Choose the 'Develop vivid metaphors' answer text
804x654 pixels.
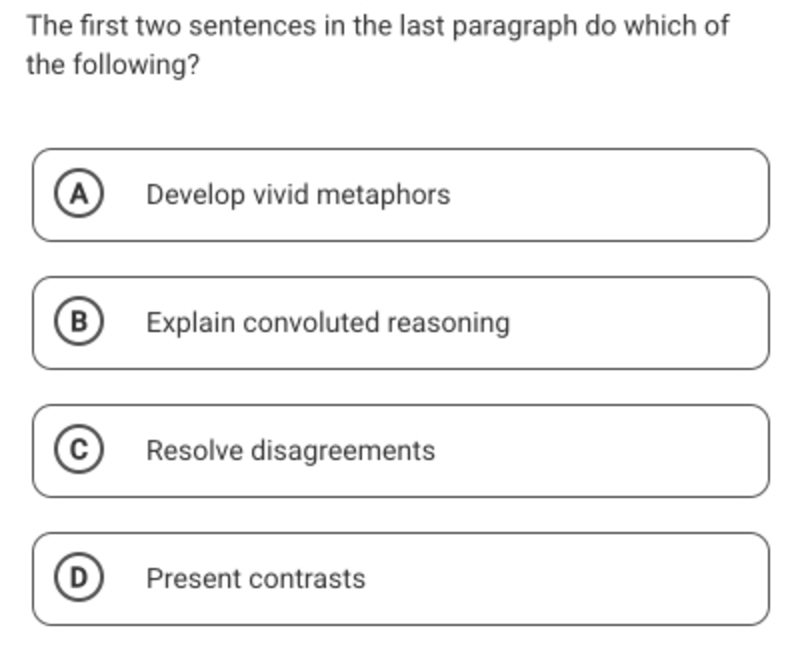(298, 195)
